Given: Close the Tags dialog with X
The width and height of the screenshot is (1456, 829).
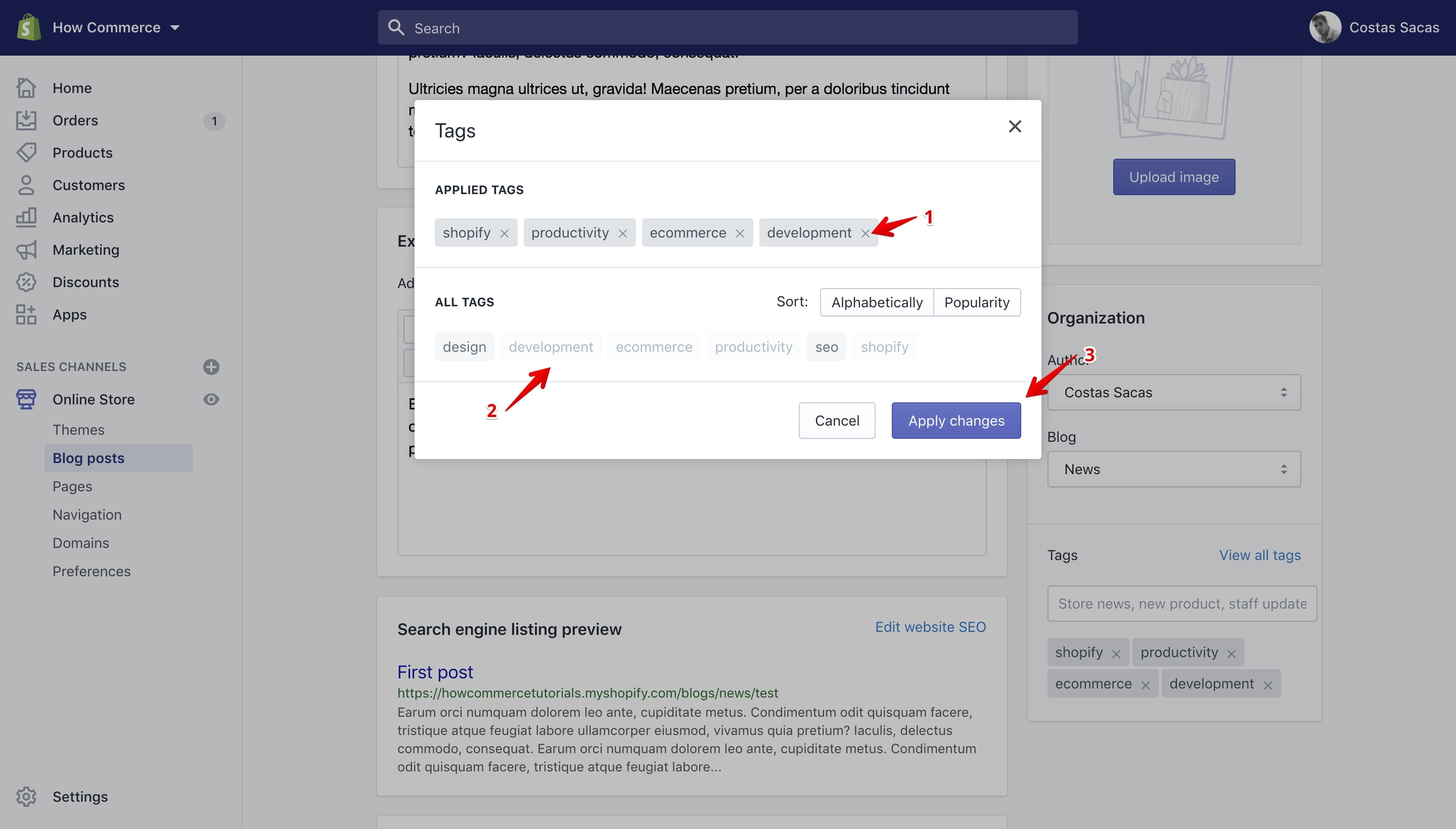Looking at the screenshot, I should click(x=1015, y=126).
